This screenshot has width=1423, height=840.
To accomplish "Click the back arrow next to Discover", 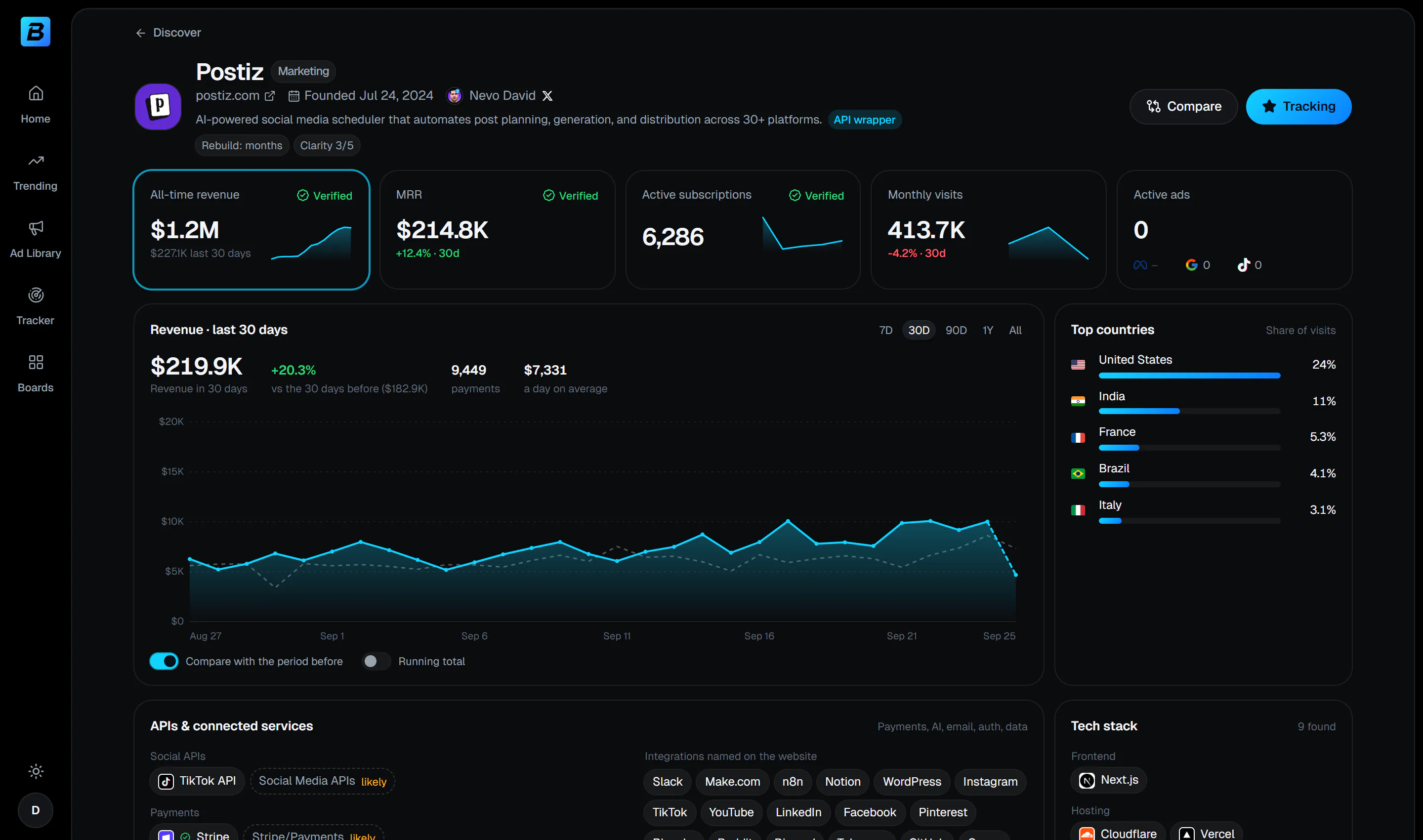I will (x=140, y=33).
